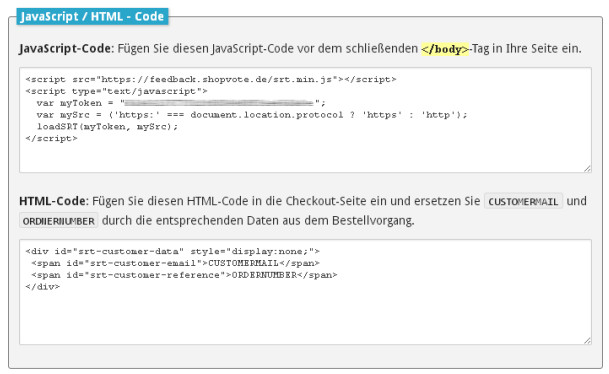The height and width of the screenshot is (374, 609).
Task: Click the 'var mySrc' code line
Action: click(x=252, y=115)
